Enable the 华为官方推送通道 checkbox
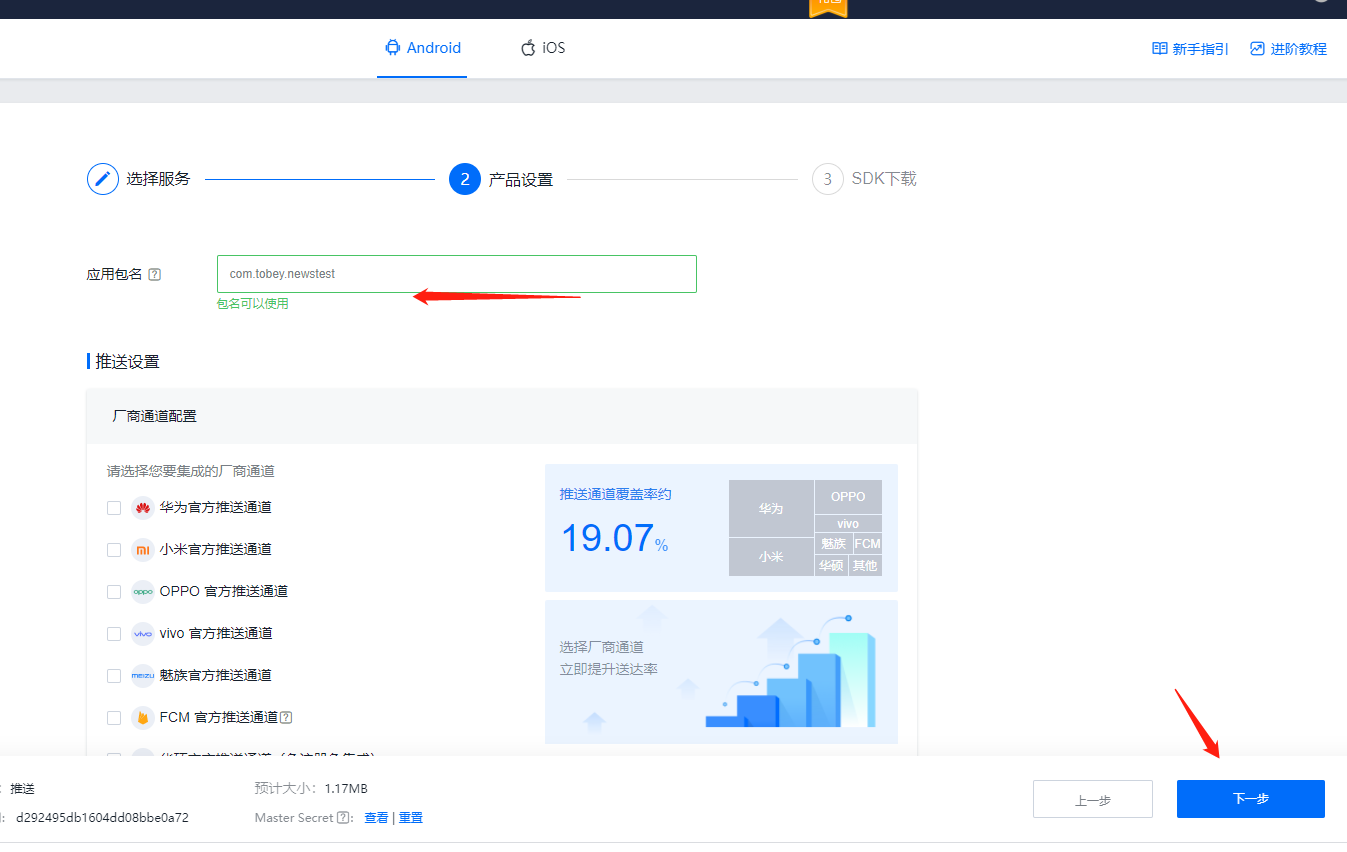This screenshot has height=852, width=1347. coord(113,507)
